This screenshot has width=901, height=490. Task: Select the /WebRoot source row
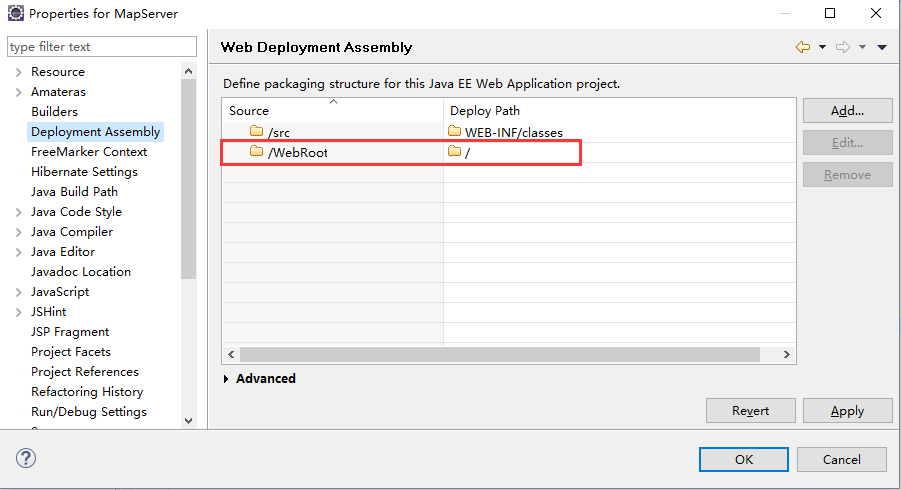[333, 152]
